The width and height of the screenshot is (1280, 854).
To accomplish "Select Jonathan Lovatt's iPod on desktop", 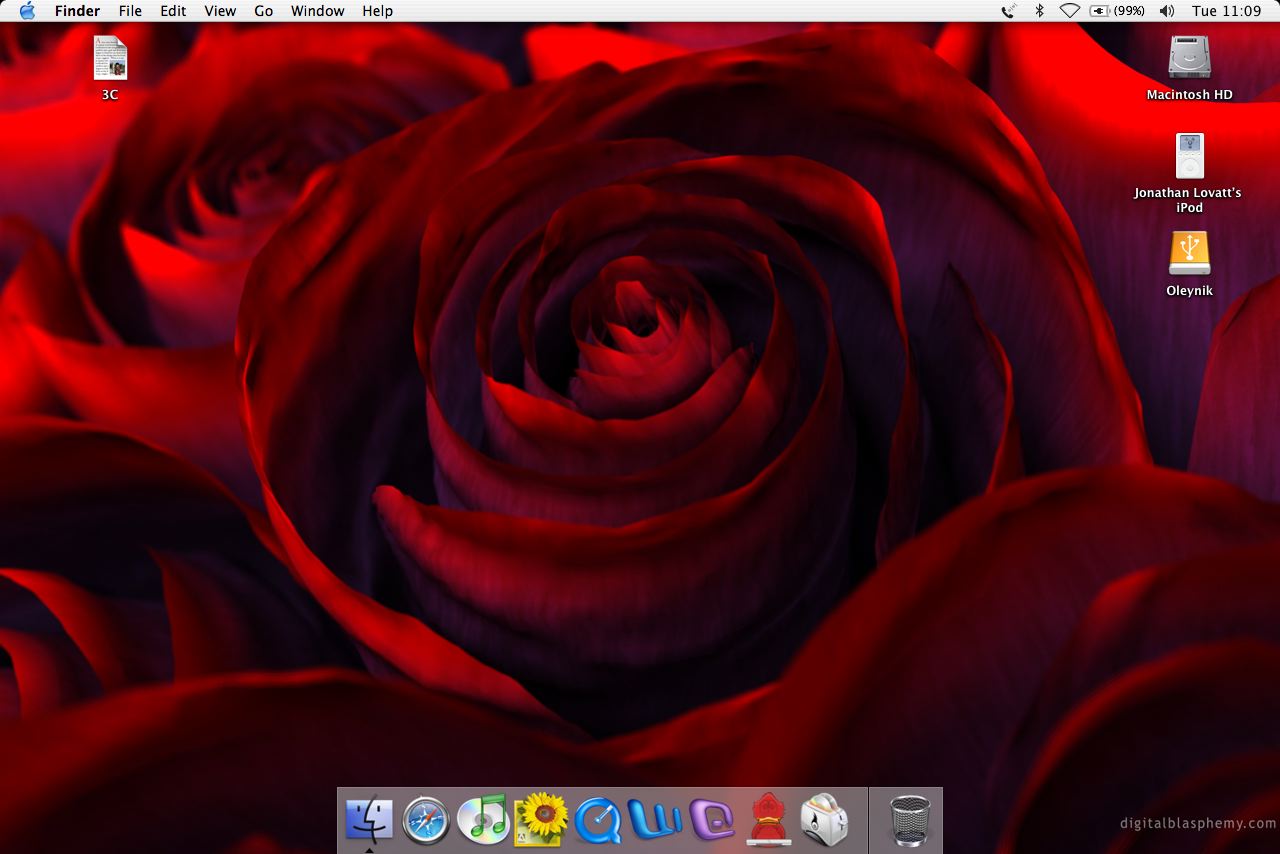I will click(x=1189, y=156).
